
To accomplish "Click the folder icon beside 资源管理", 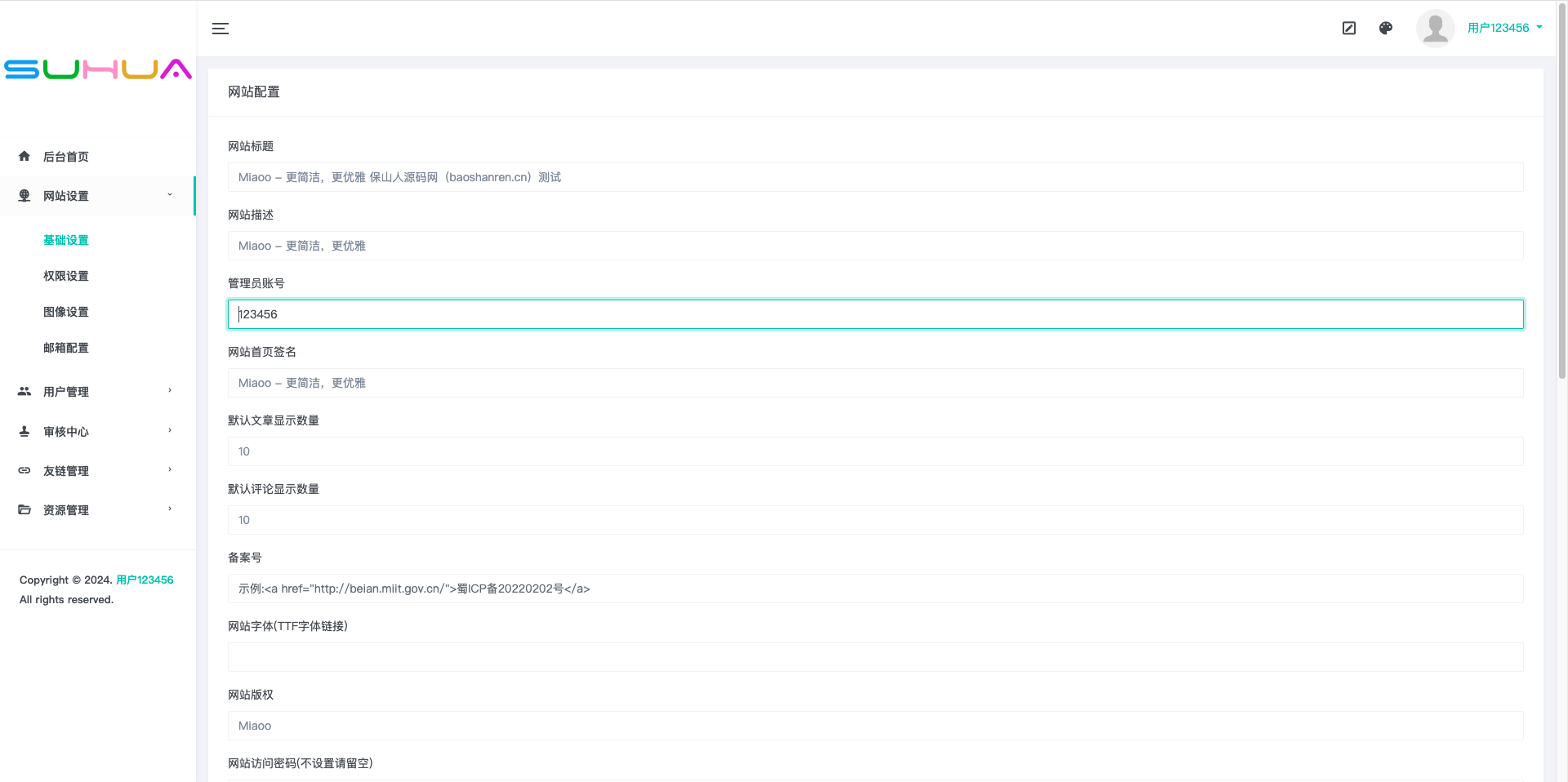I will pos(24,509).
